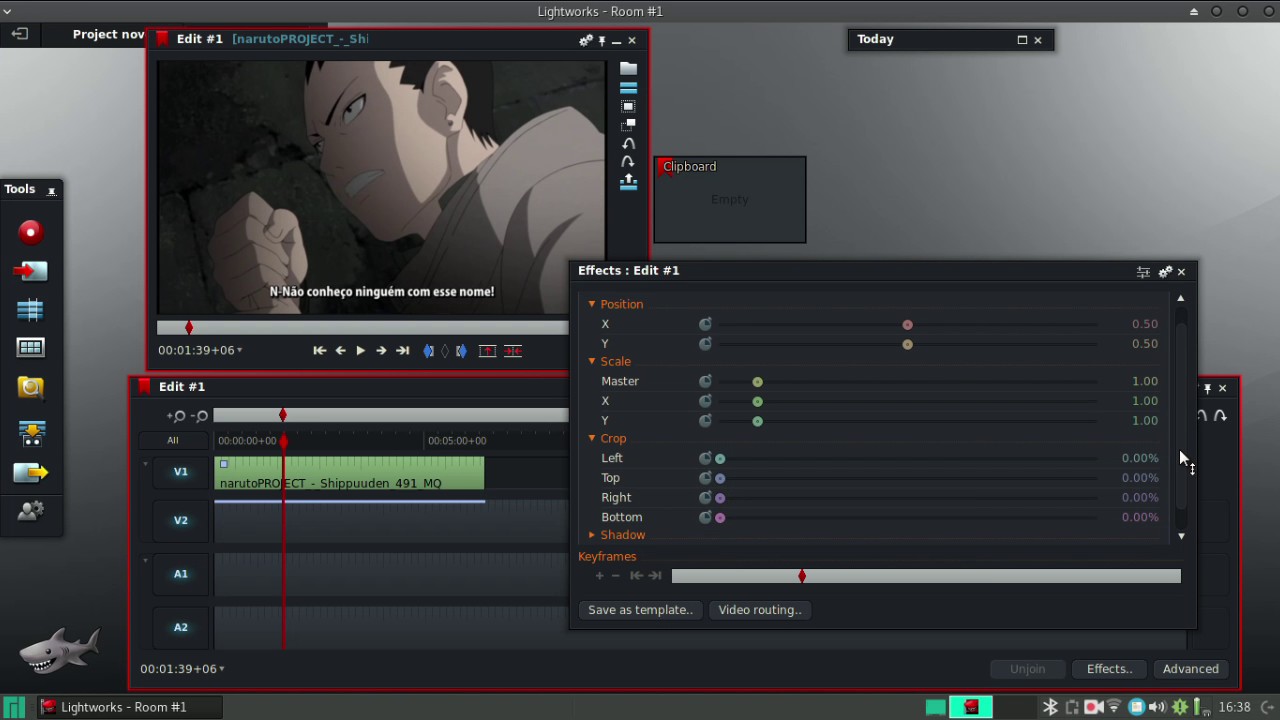This screenshot has width=1280, height=720.
Task: Open the User settings gear tool
Action: pyautogui.click(x=30, y=510)
